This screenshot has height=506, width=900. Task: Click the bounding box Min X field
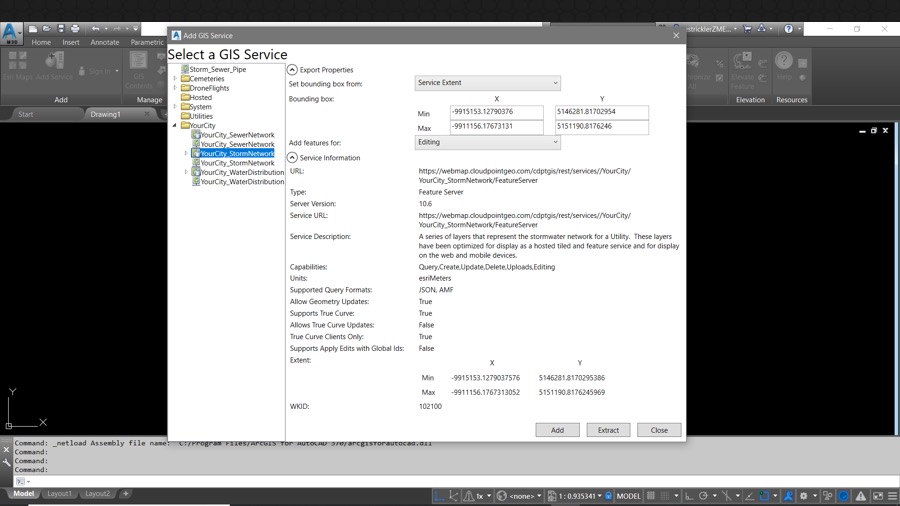[x=496, y=112]
